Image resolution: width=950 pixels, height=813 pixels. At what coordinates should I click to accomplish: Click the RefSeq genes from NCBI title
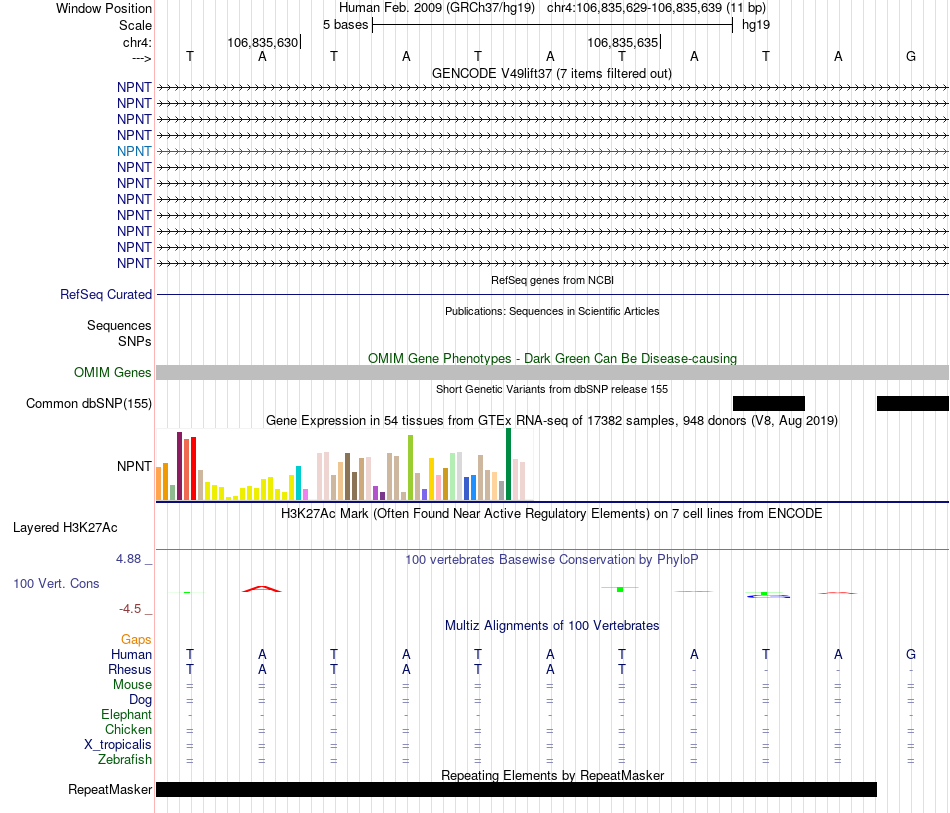[552, 280]
